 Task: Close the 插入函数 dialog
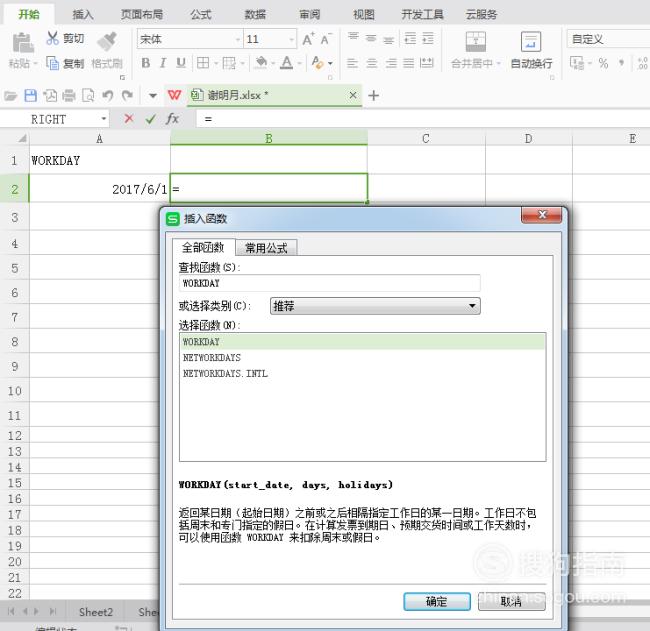[541, 215]
